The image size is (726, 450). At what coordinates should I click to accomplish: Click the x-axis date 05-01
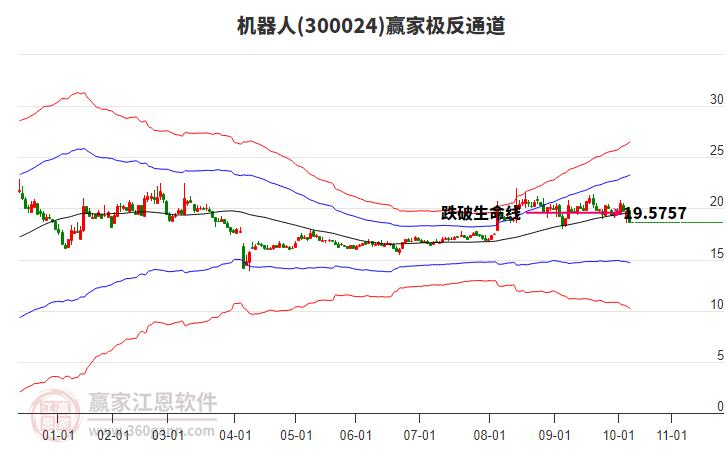296,435
